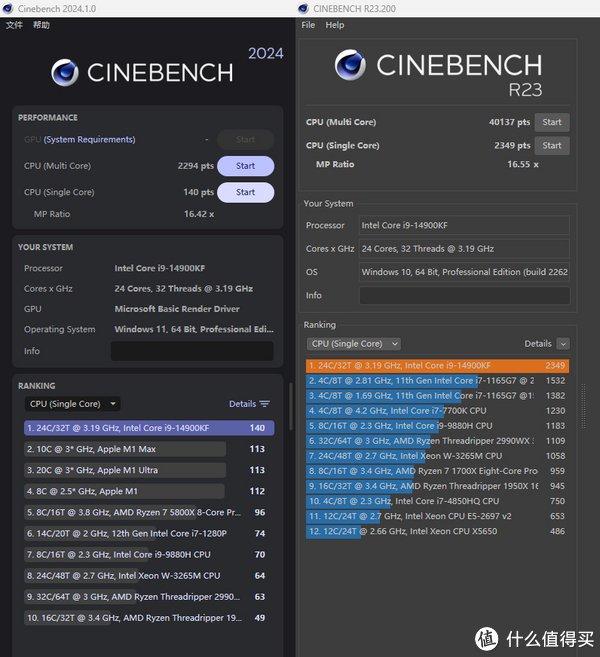Click the Windows 11 Operating System value

[x=194, y=329]
